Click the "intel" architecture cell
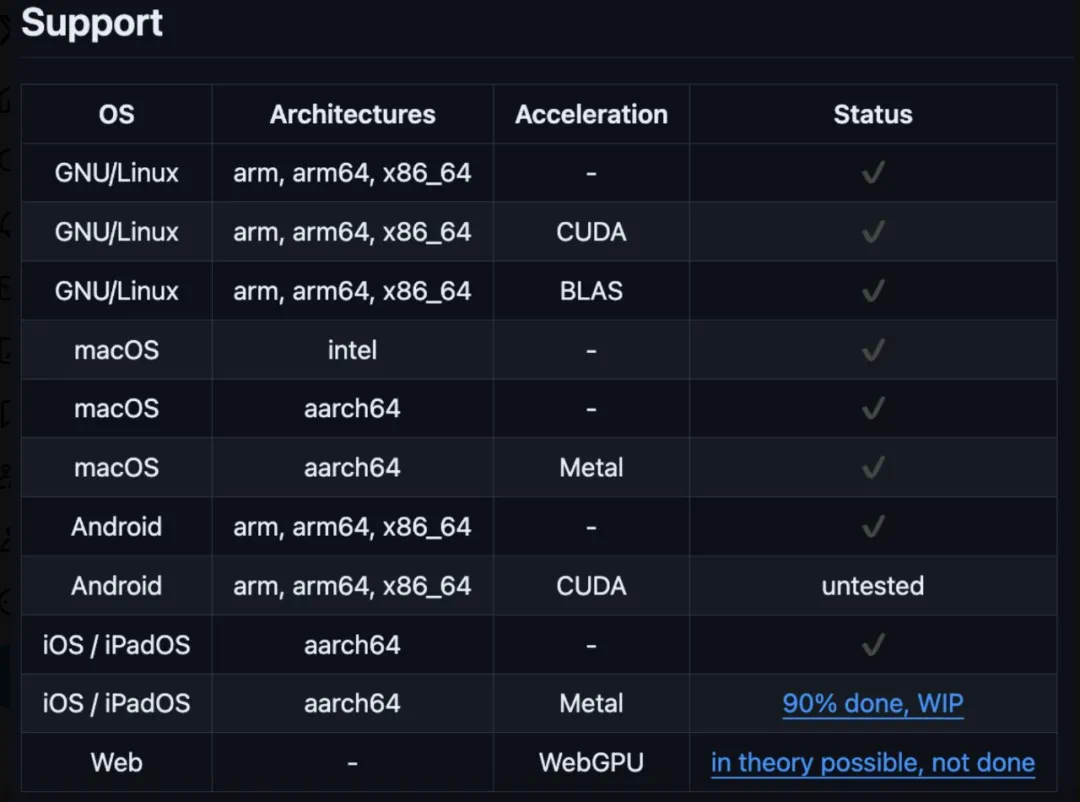Screen dimensions: 1080x802 pos(352,350)
